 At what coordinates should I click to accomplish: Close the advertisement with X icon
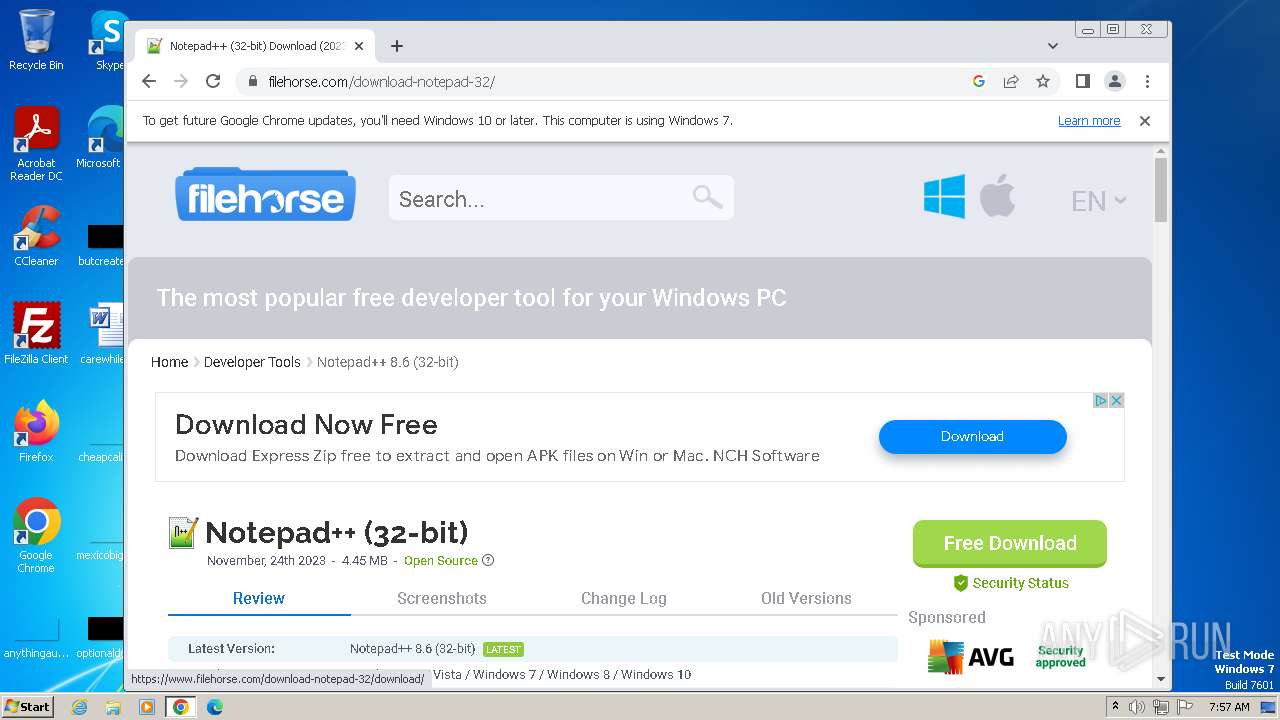click(x=1116, y=400)
